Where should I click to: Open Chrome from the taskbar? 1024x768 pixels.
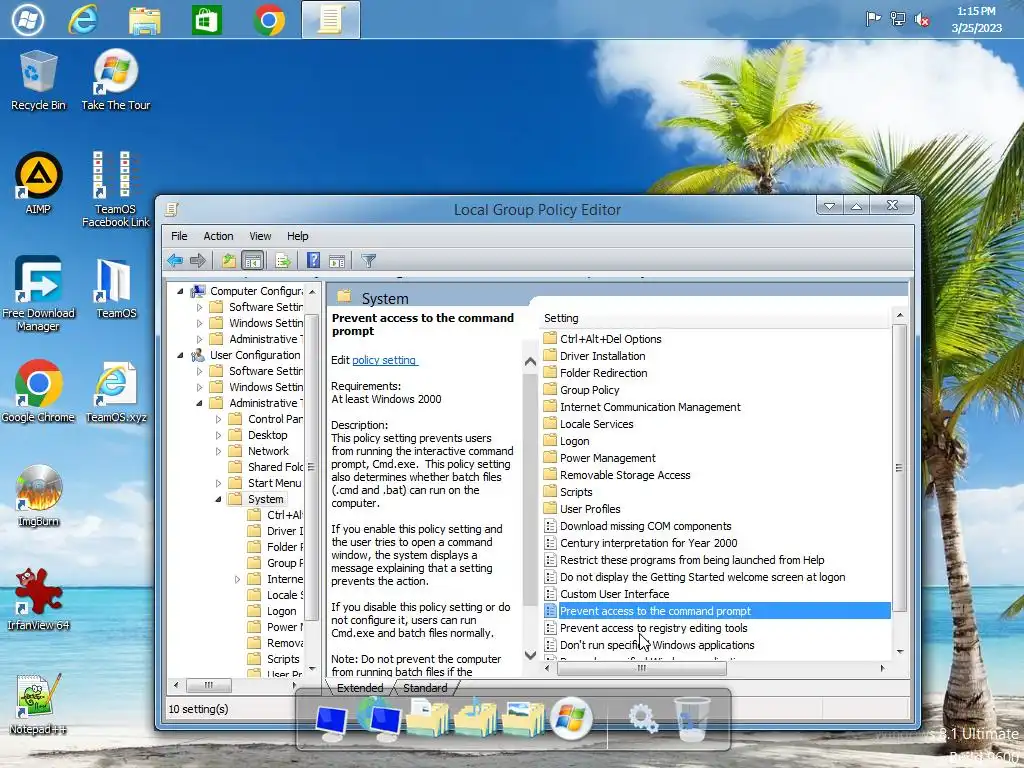pos(268,20)
